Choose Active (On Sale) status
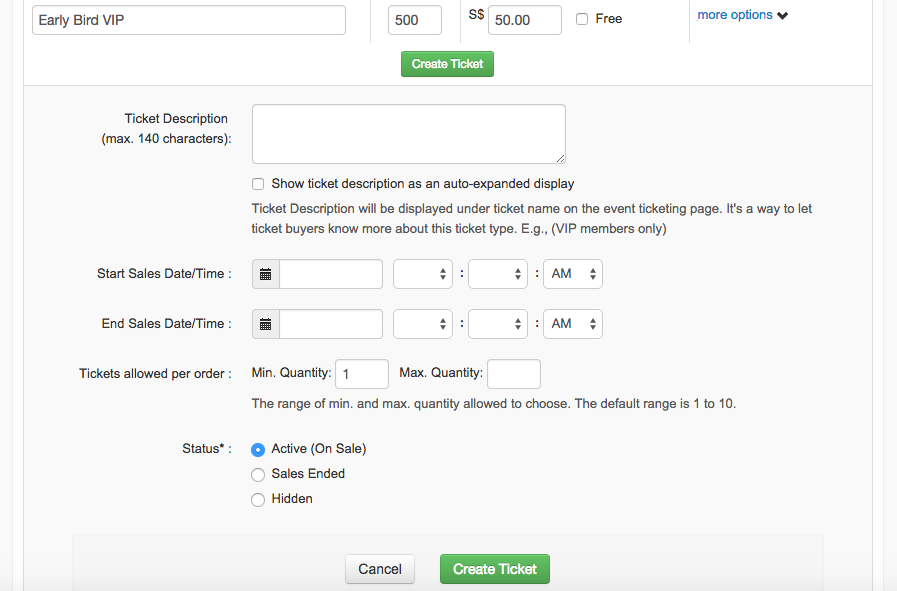 click(258, 450)
